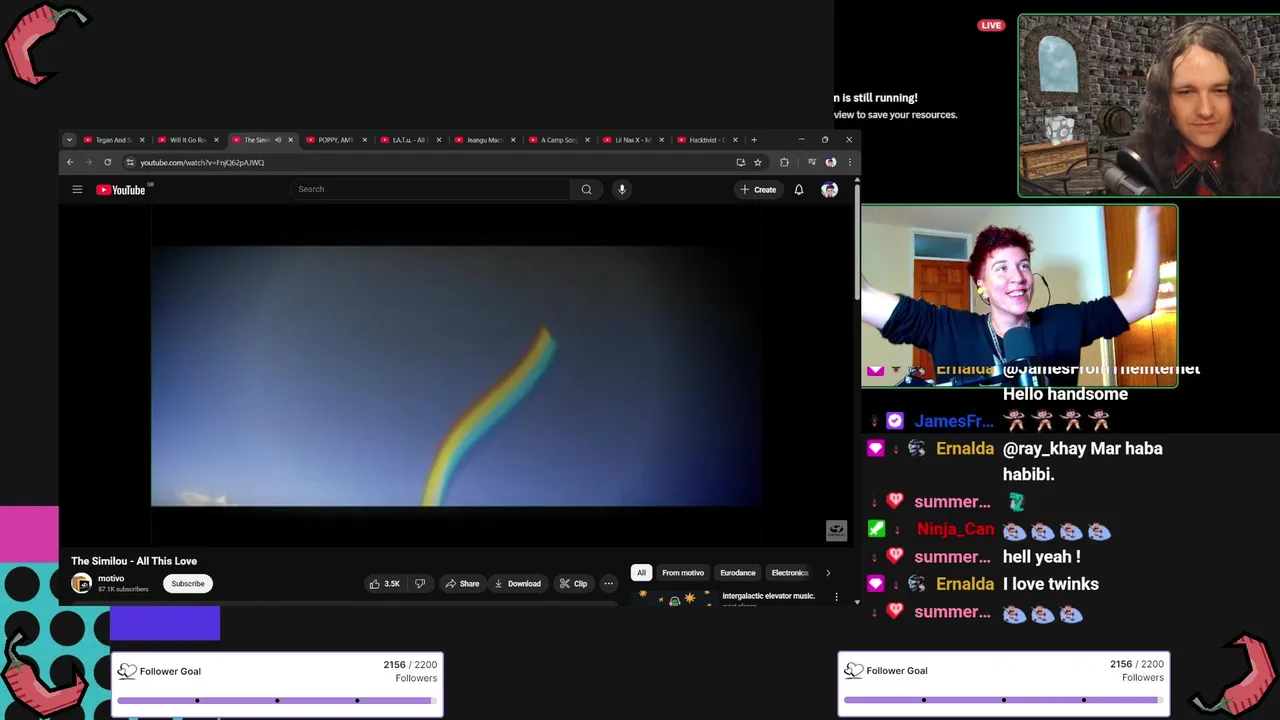Image resolution: width=1280 pixels, height=720 pixels.
Task: Open the YouTube notifications bell
Action: [x=799, y=189]
